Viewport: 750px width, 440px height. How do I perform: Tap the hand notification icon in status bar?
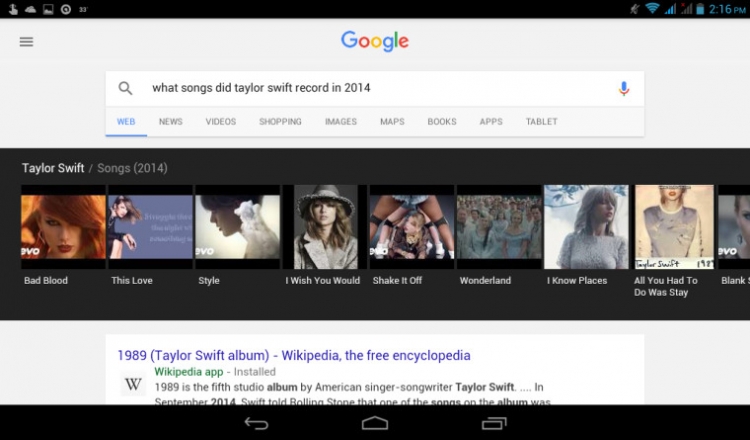pyautogui.click(x=13, y=9)
